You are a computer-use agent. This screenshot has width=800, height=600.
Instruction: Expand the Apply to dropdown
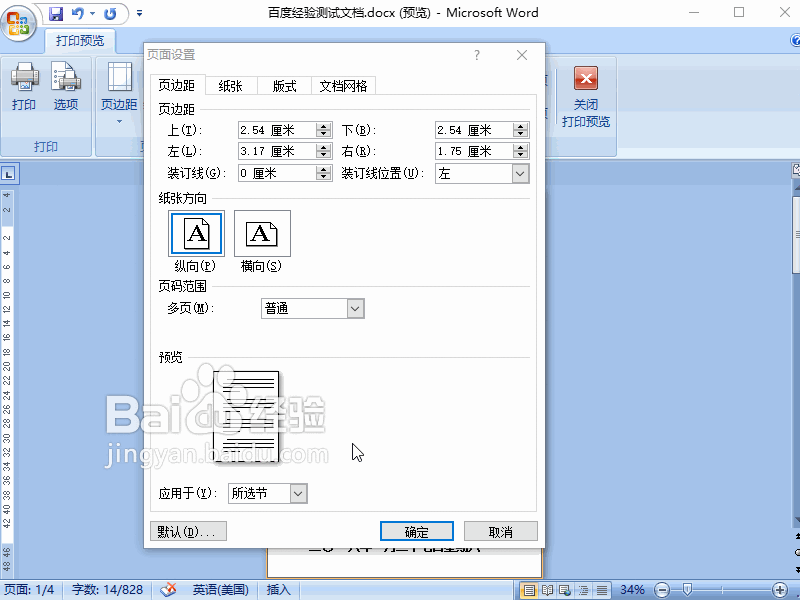coord(297,493)
